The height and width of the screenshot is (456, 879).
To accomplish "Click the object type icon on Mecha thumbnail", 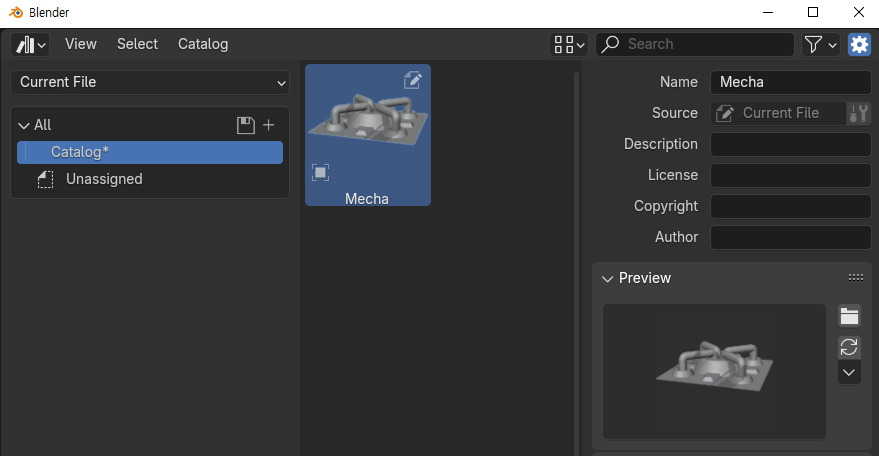I will 321,172.
